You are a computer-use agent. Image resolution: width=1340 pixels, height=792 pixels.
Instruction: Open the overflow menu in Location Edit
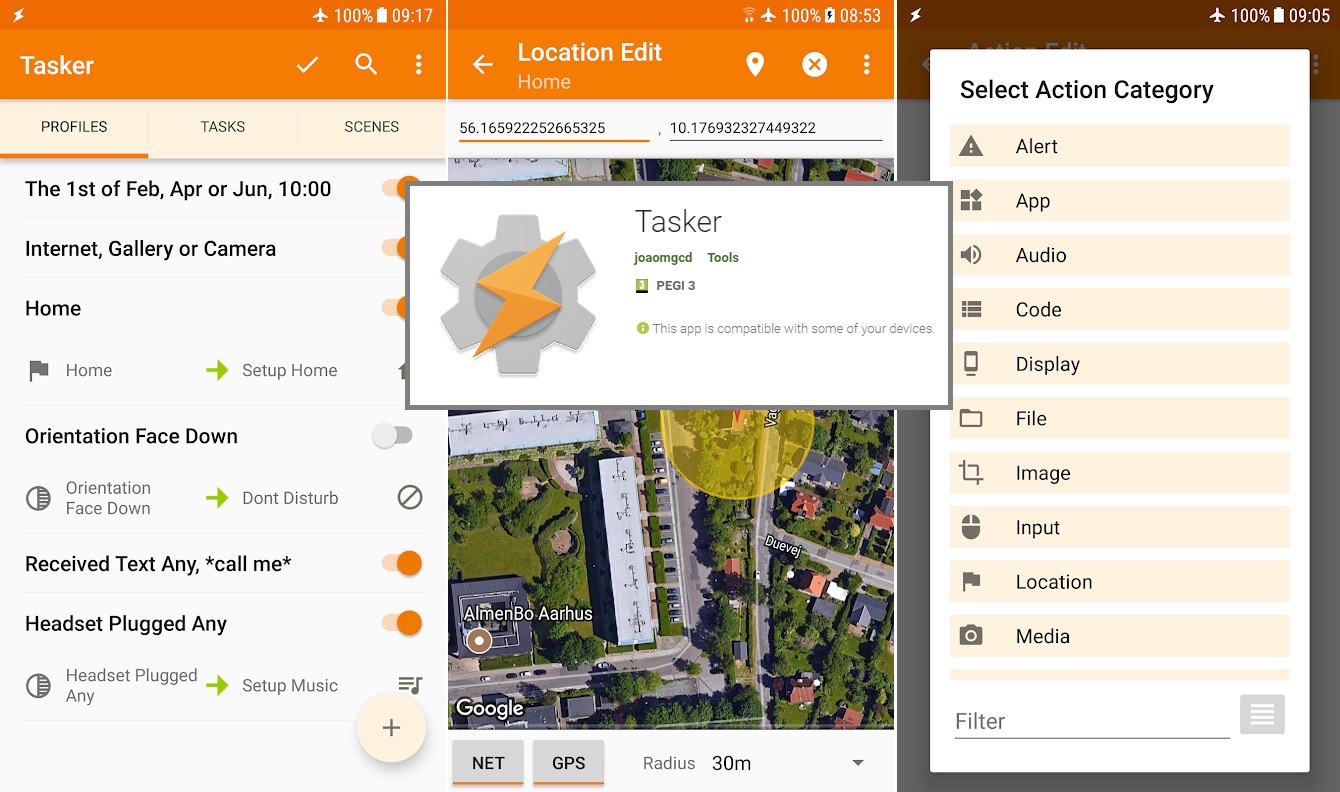[867, 64]
